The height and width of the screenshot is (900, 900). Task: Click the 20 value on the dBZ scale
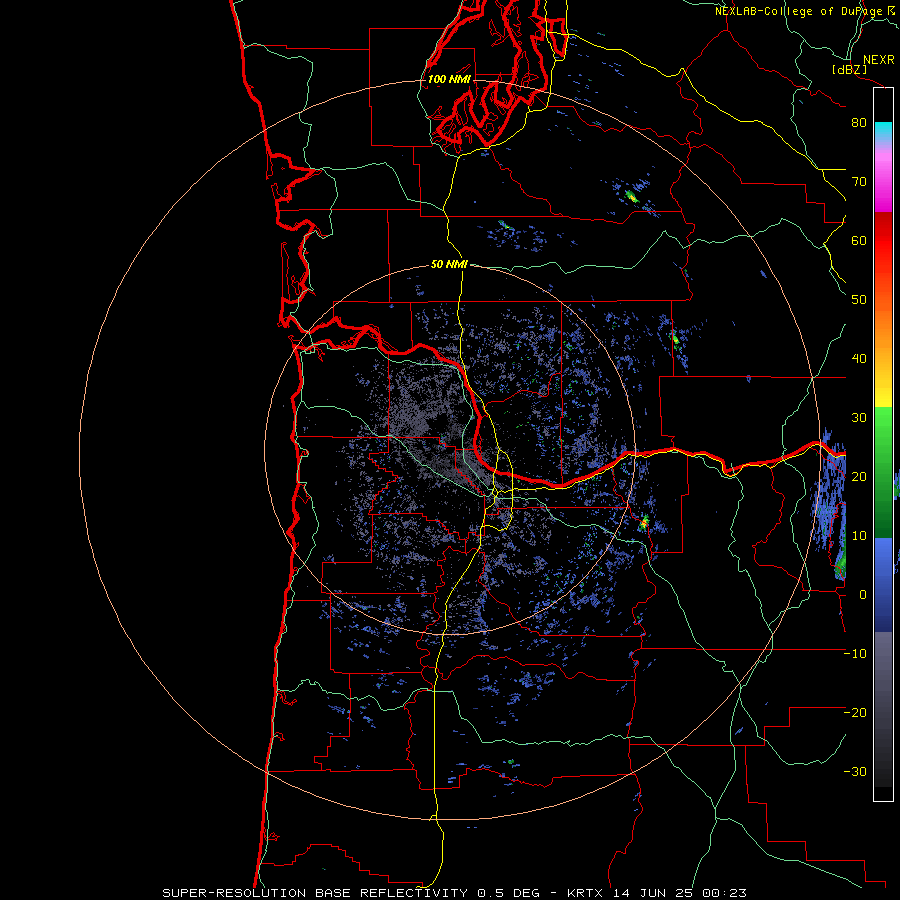point(859,477)
